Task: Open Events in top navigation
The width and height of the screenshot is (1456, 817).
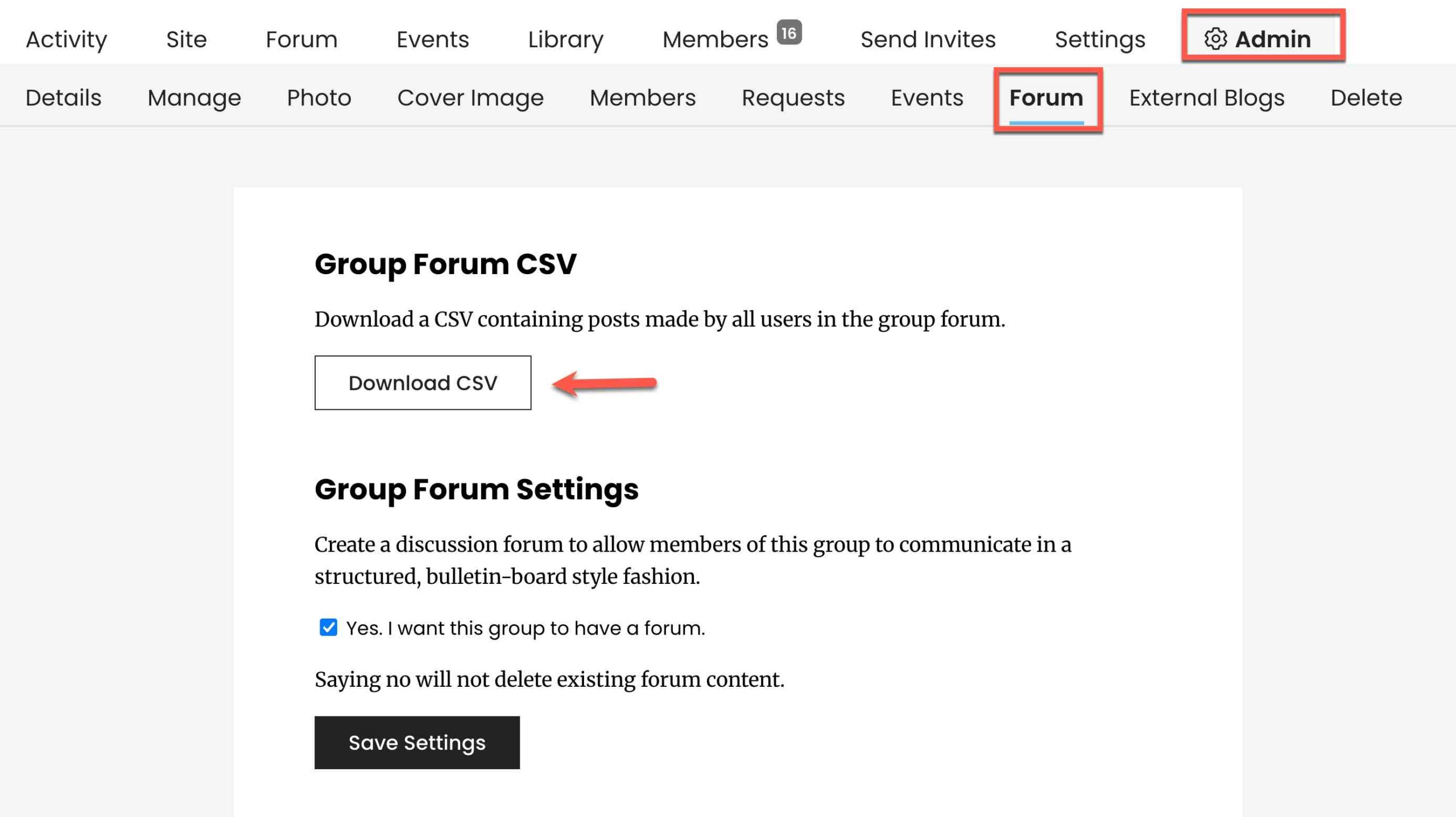Action: click(433, 39)
